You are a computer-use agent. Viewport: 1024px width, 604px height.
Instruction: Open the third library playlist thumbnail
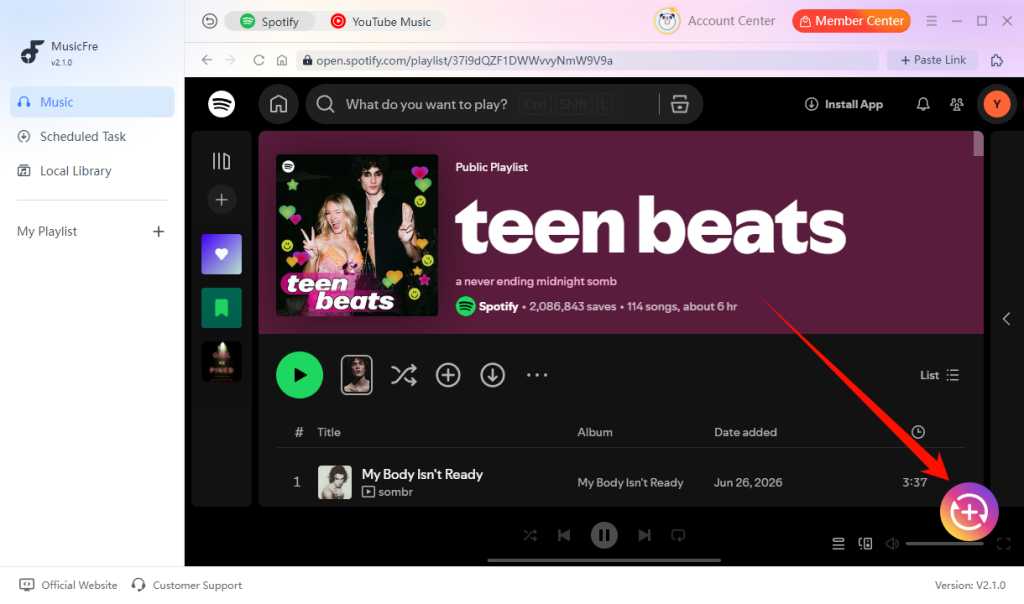[221, 361]
